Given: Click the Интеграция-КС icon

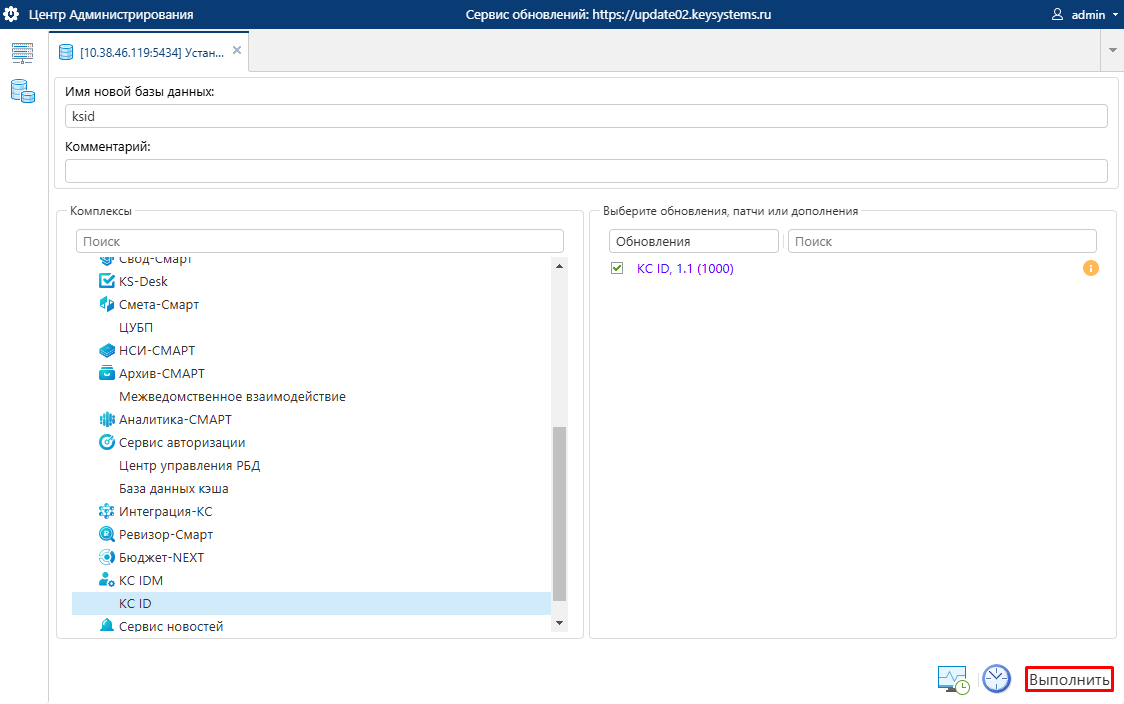Looking at the screenshot, I should [x=107, y=511].
